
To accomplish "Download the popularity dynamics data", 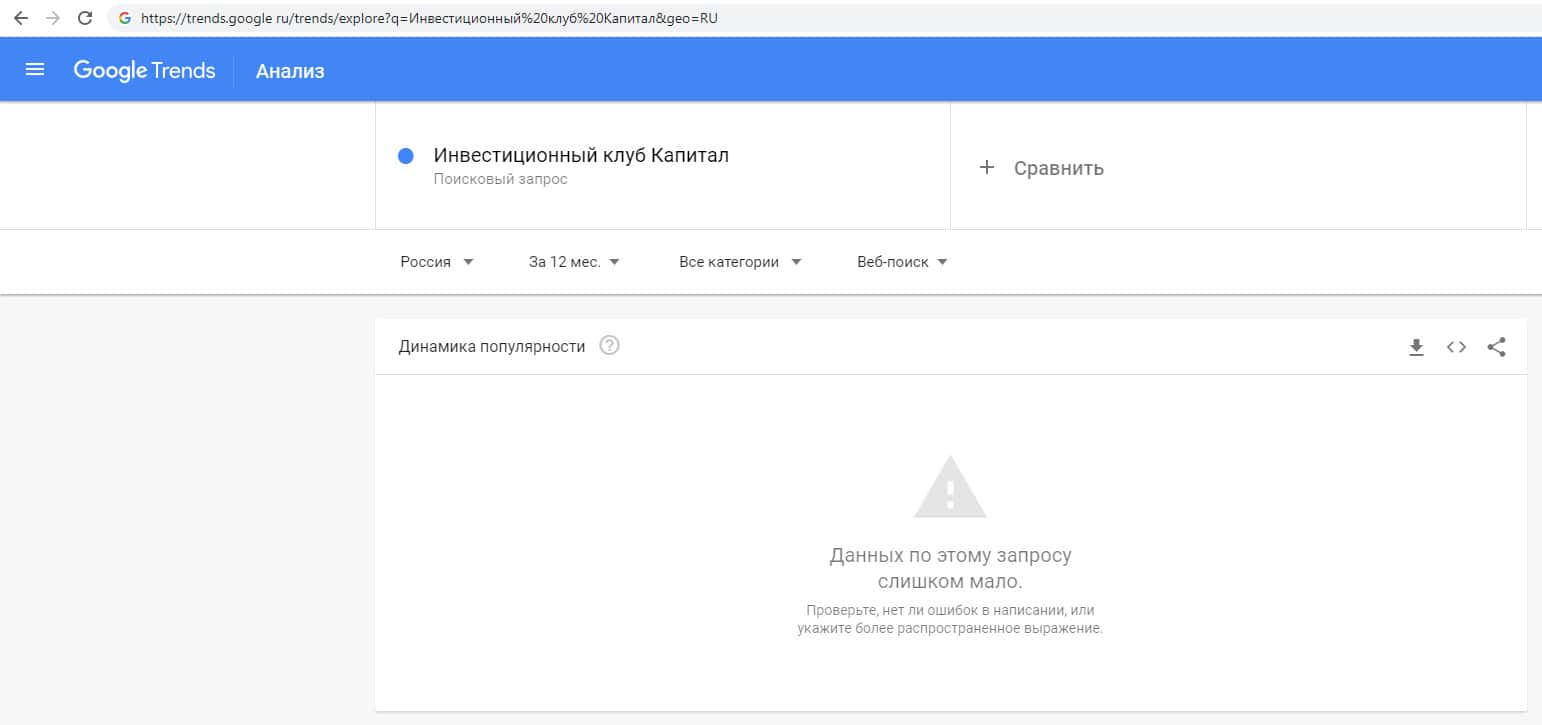I will 1416,347.
